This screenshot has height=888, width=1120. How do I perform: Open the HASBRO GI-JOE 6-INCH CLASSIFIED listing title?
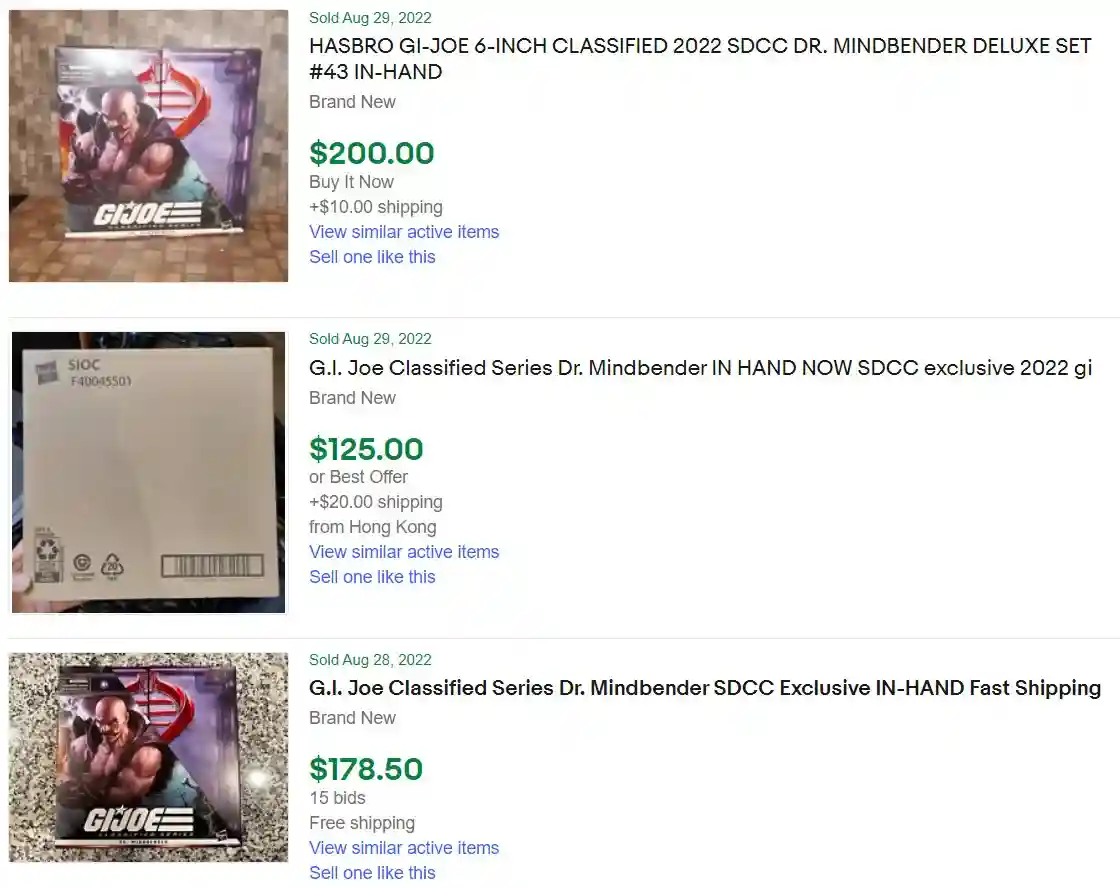(x=700, y=59)
